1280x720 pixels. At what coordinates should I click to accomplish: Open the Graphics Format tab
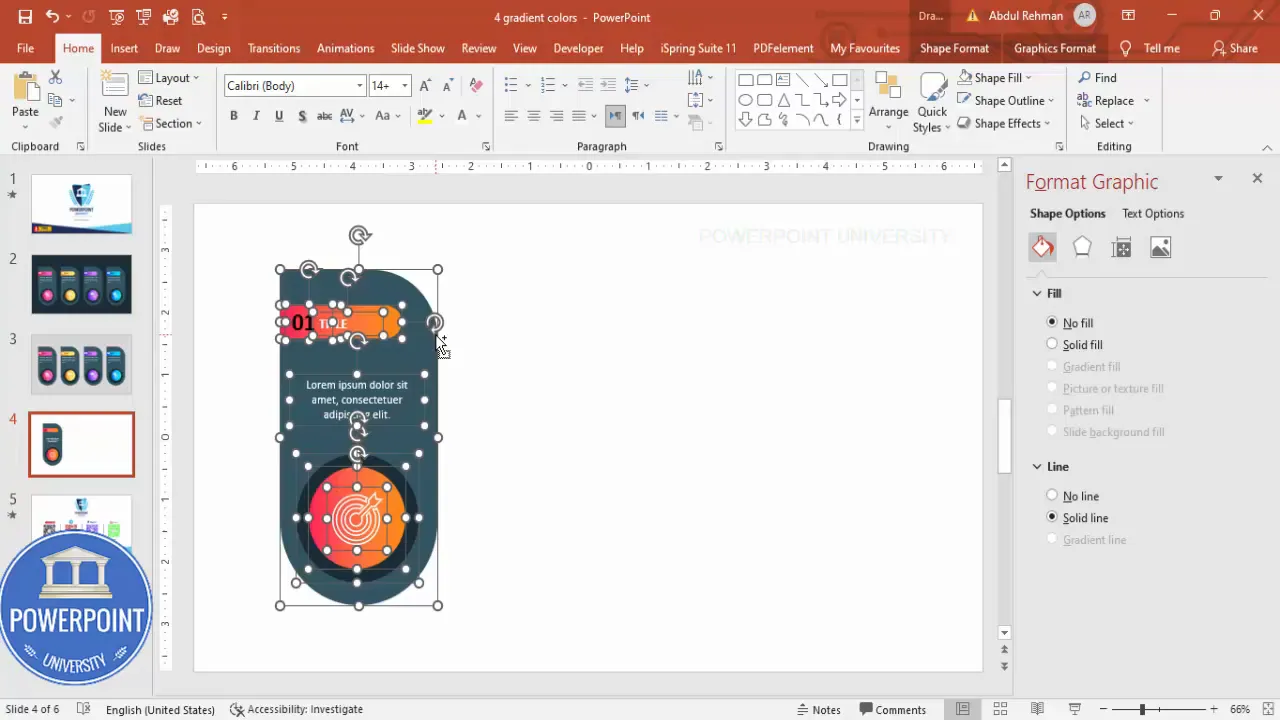point(1054,48)
